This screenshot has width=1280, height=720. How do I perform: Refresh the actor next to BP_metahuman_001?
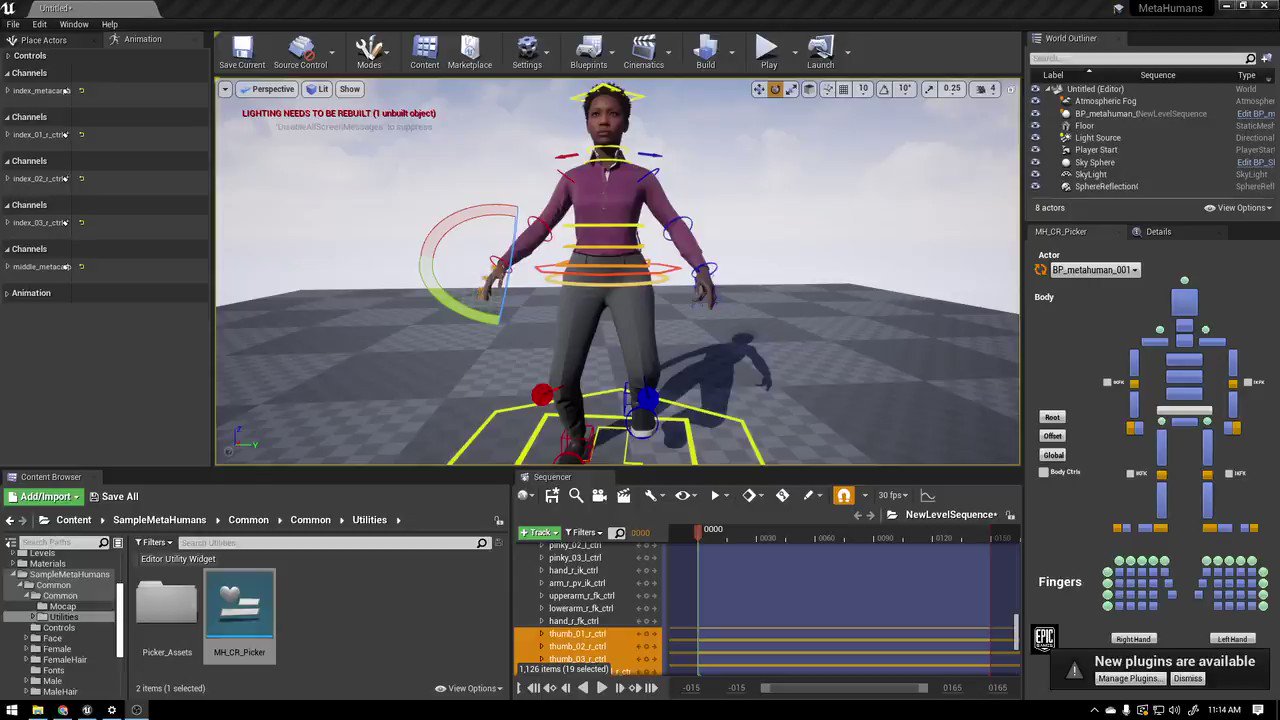pos(1041,270)
